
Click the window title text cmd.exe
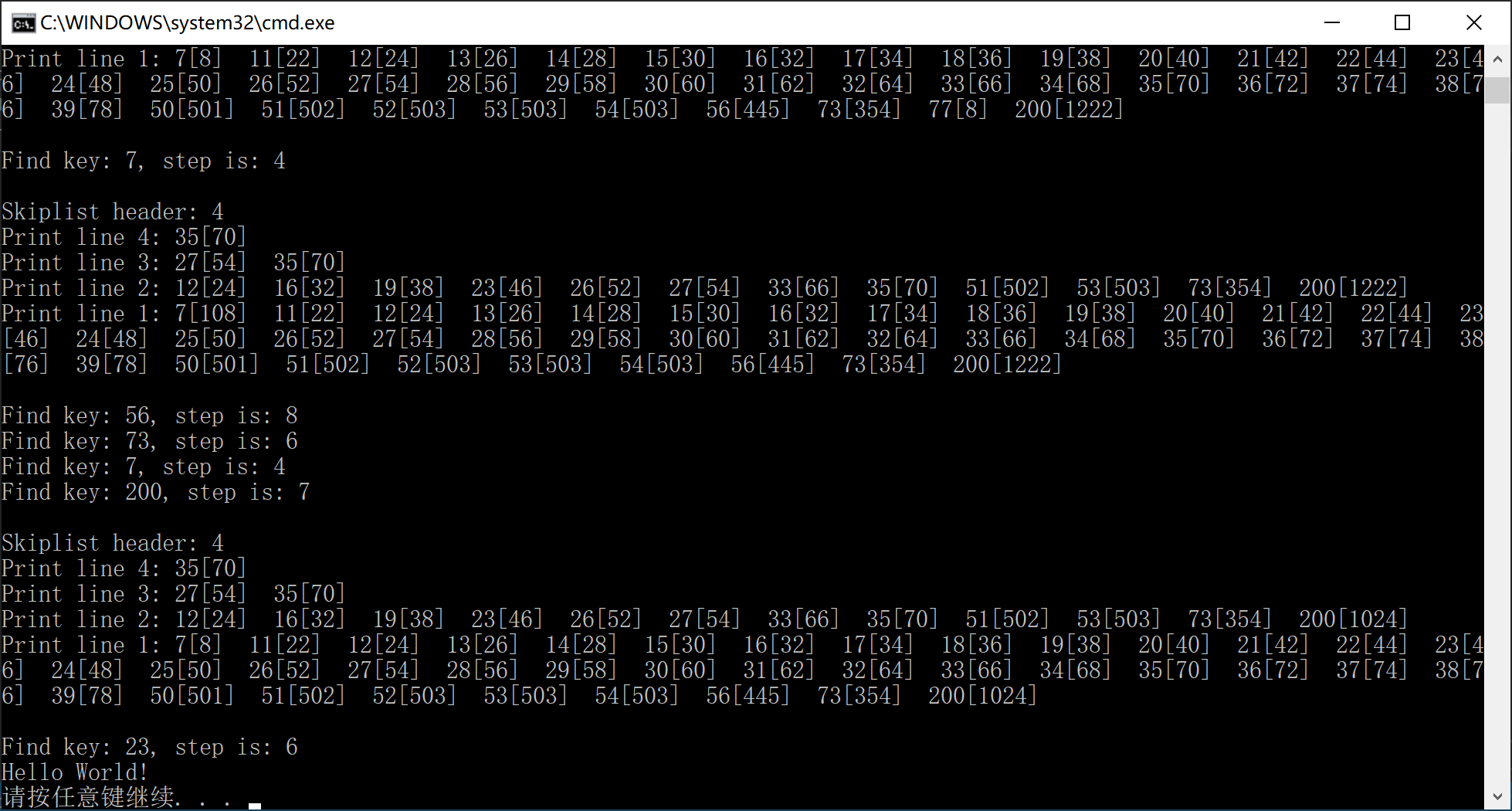click(x=188, y=23)
